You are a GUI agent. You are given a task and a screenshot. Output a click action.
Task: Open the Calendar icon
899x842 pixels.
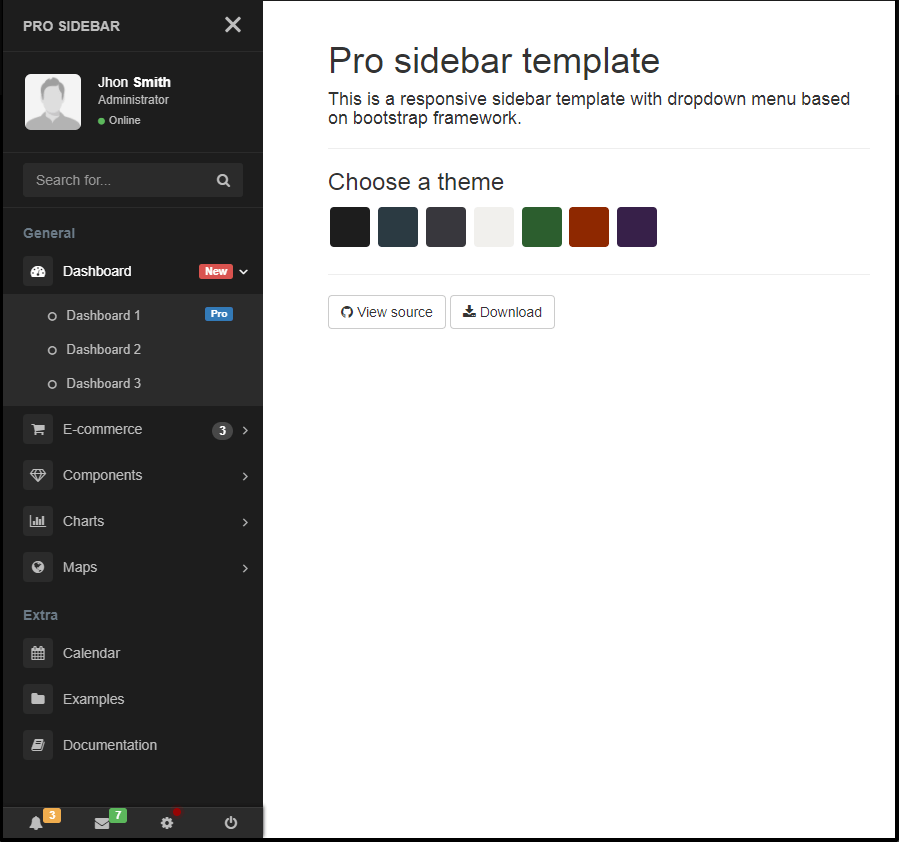click(x=37, y=653)
